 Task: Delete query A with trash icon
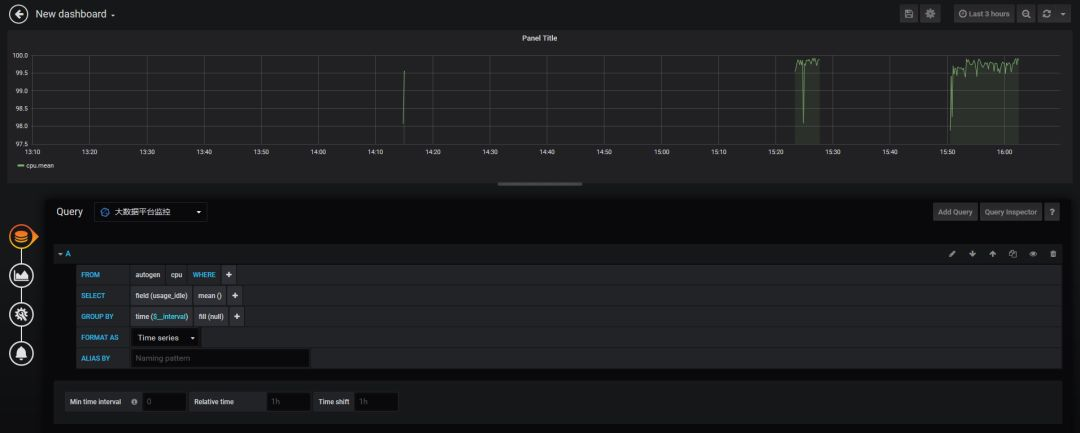[x=1053, y=254]
